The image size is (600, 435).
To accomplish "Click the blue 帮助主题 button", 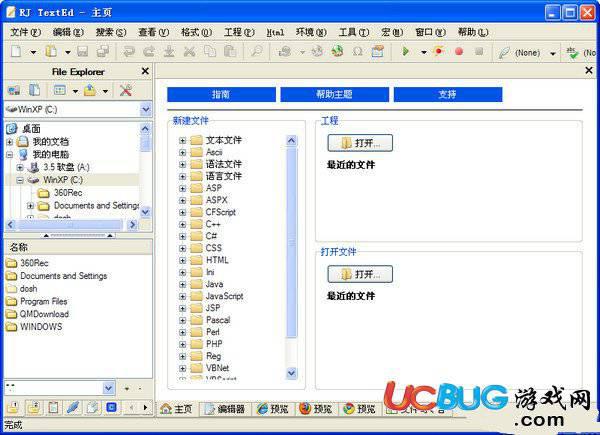I will 334,94.
